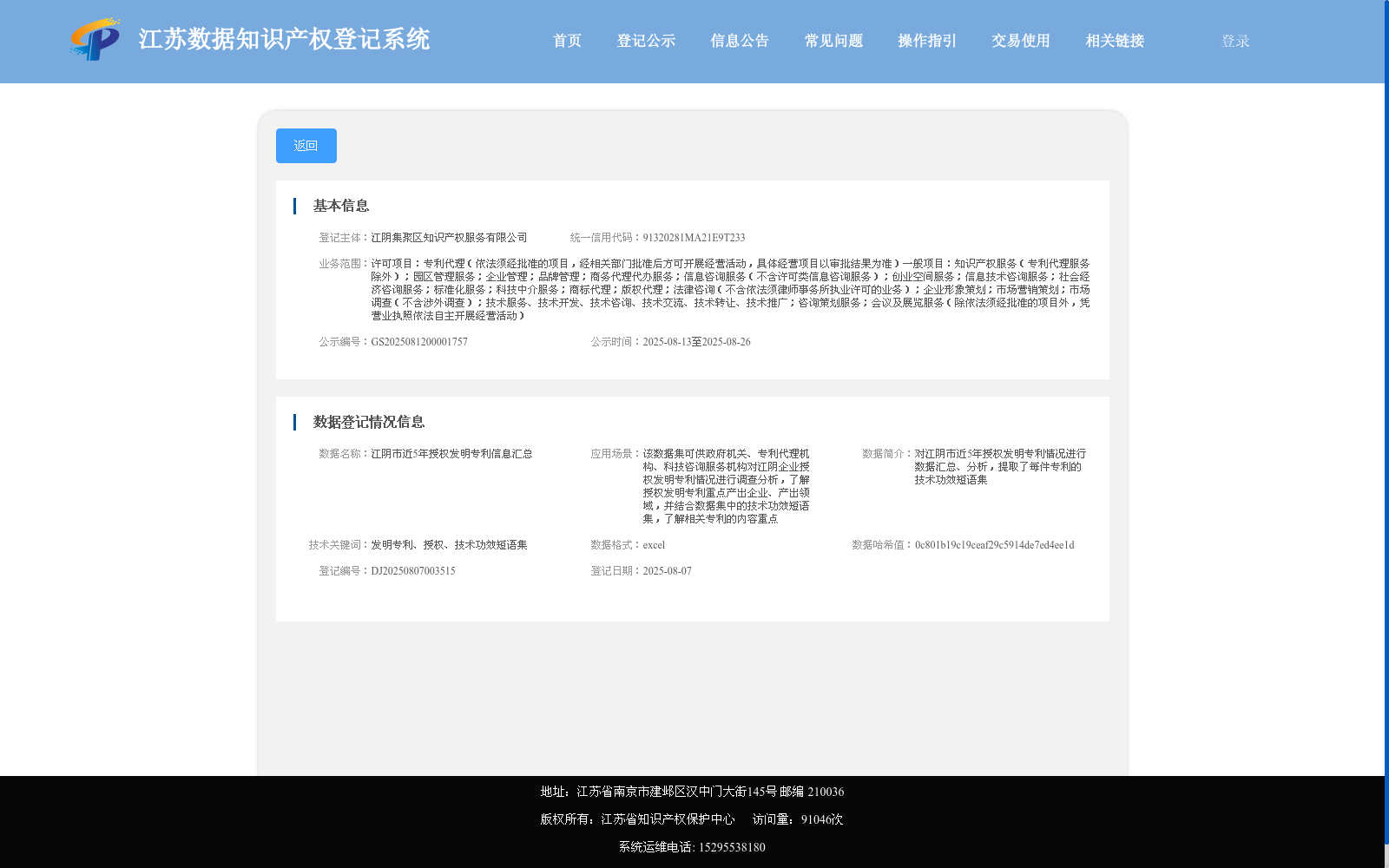Screen dimensions: 1389x868
Task: Click the 应用场景 description text
Action: [727, 486]
